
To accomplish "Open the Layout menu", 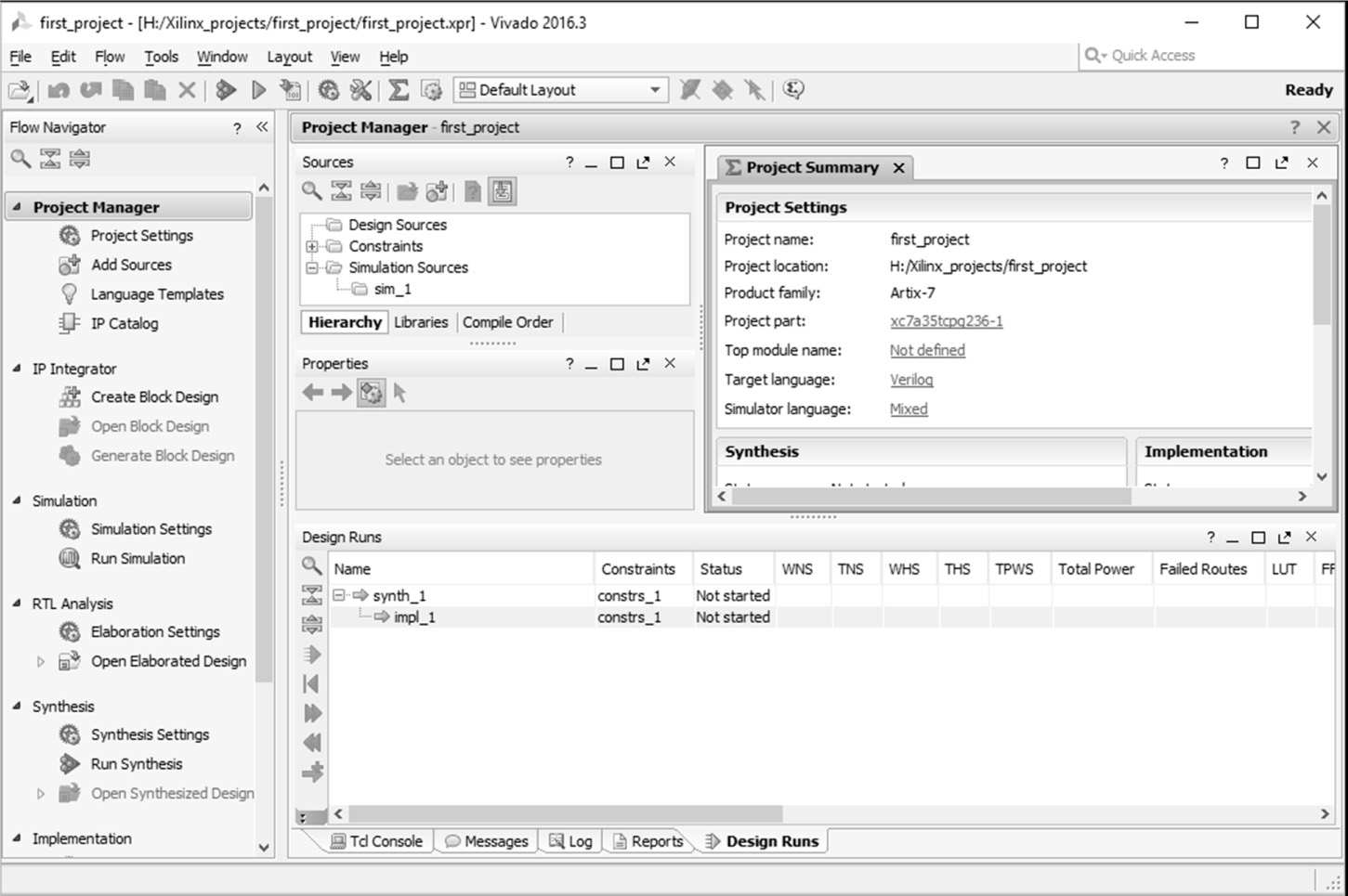I will coord(290,57).
